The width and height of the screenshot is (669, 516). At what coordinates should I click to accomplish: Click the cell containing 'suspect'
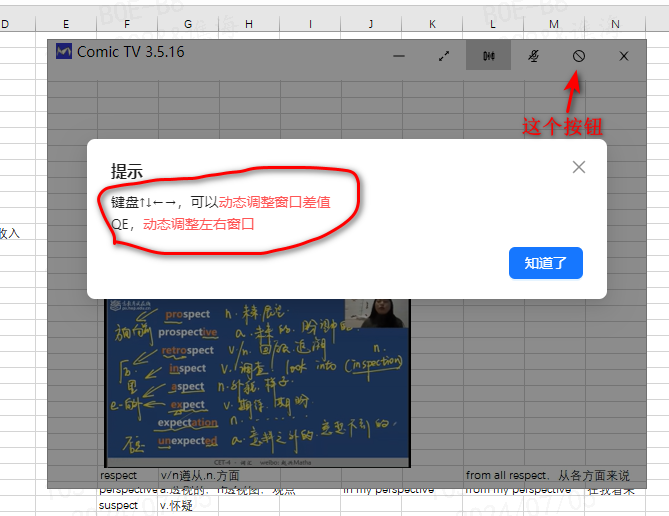(128, 505)
